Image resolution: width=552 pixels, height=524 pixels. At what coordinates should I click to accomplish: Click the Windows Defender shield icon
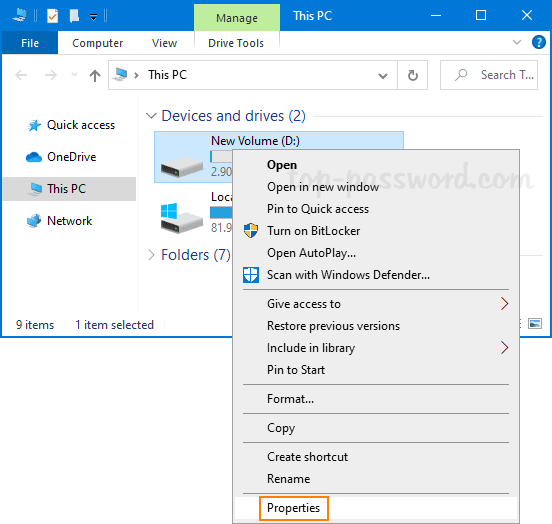click(251, 275)
